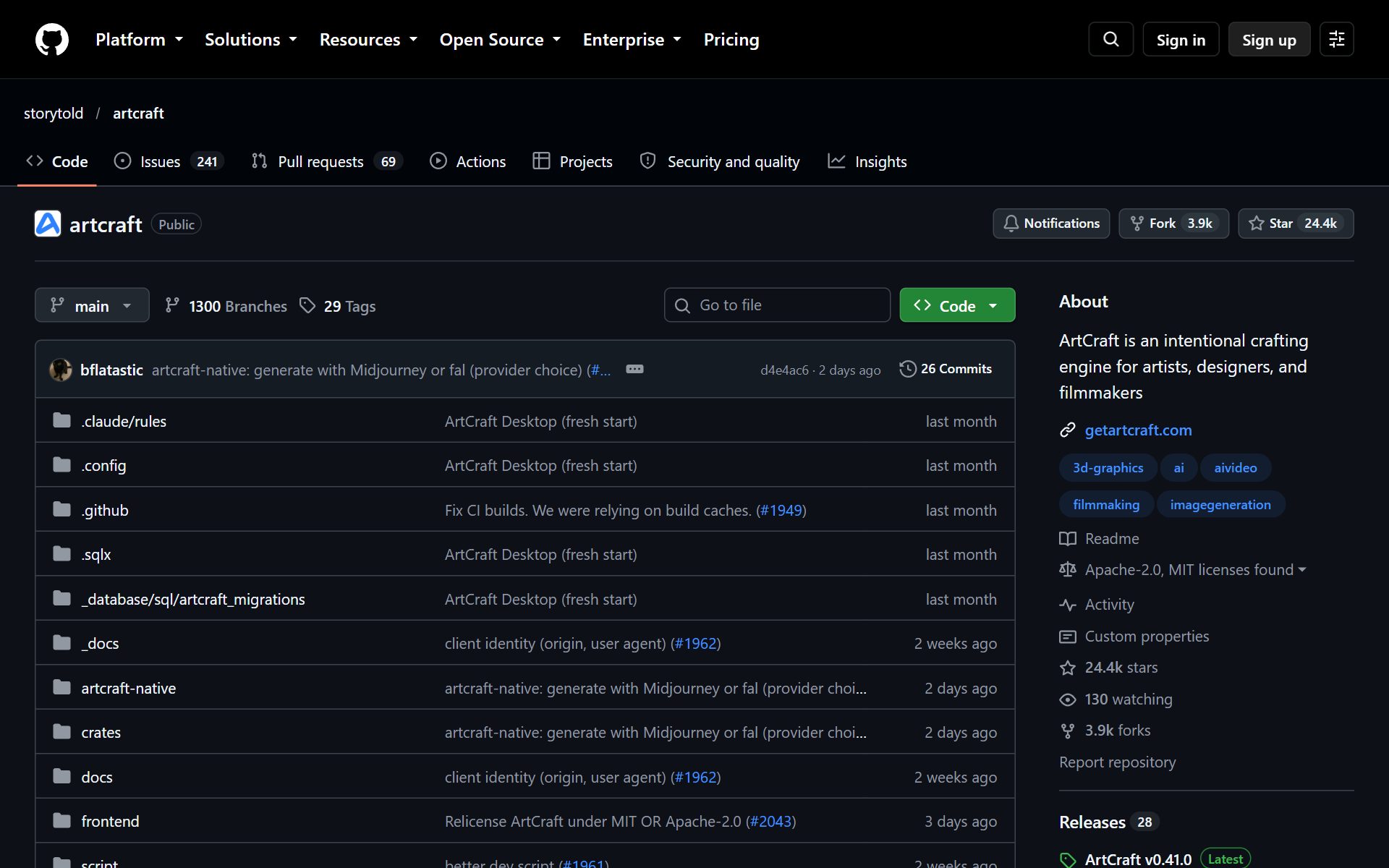Open the GitHub home logo
Viewport: 1389px width, 868px height.
click(52, 39)
